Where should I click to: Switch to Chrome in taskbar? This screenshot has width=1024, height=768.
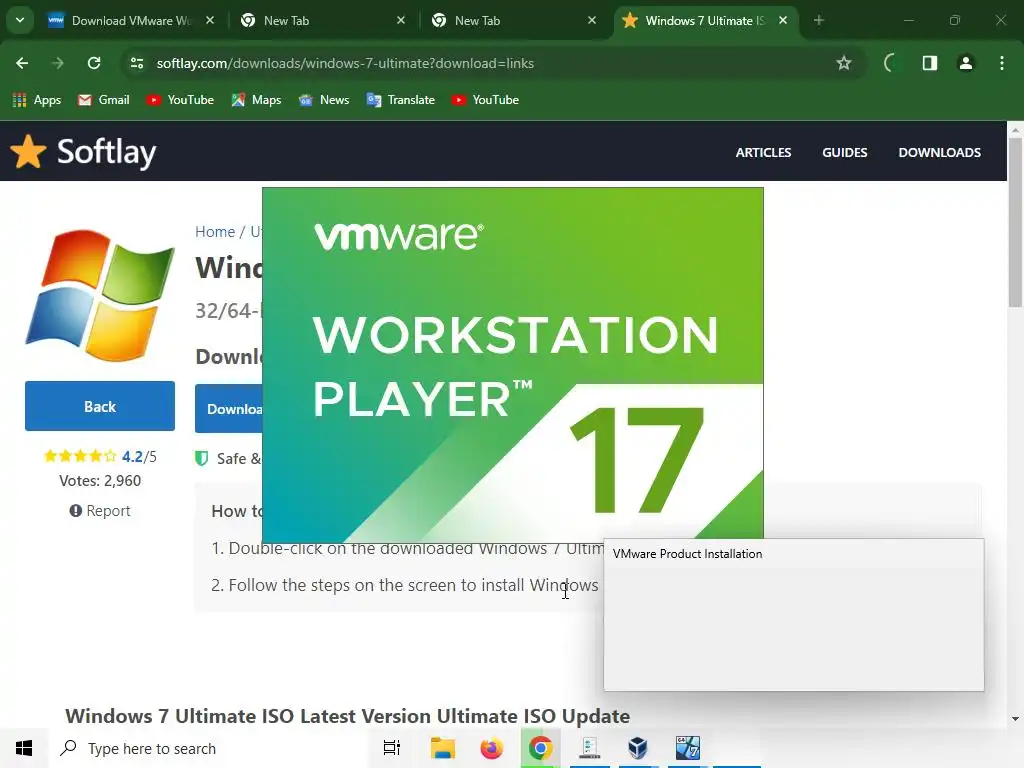[x=541, y=748]
